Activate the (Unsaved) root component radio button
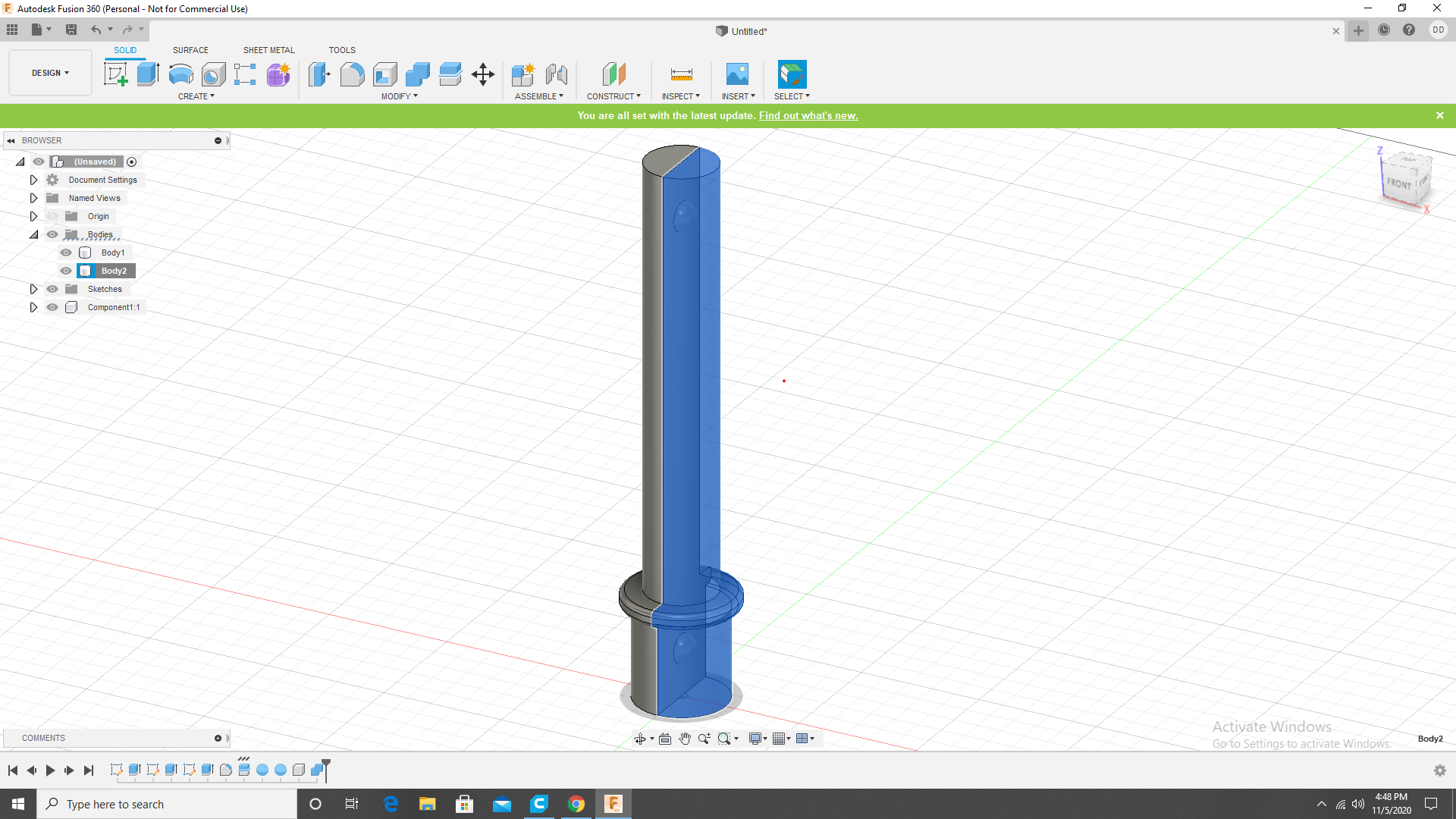 pos(132,162)
